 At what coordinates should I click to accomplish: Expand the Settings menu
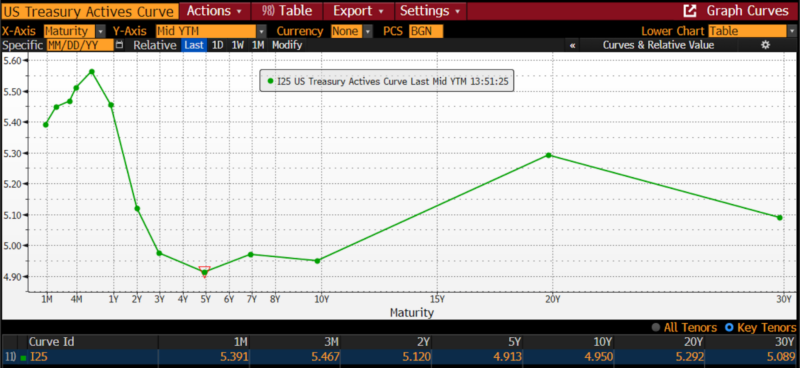coord(430,11)
